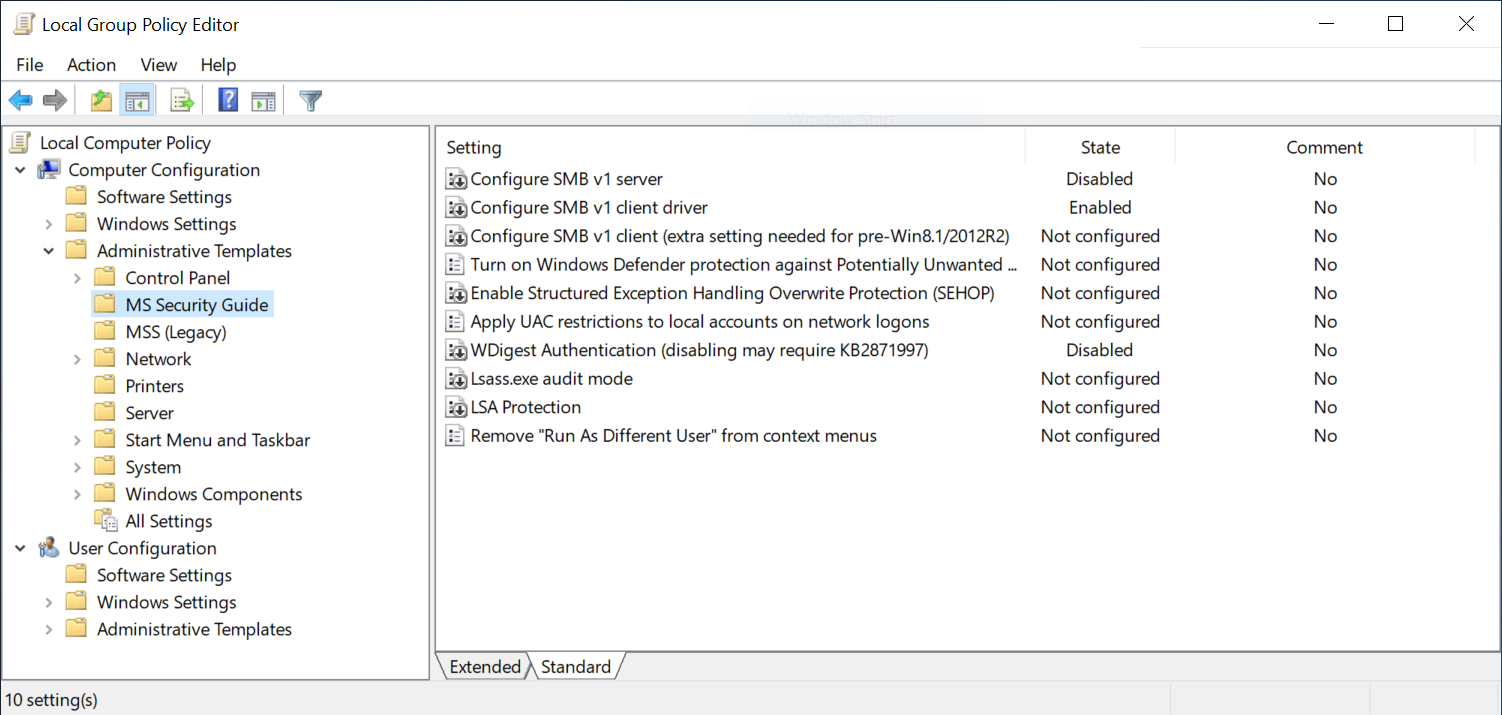This screenshot has width=1502, height=715.
Task: Click the Back navigation arrow
Action: tap(20, 99)
